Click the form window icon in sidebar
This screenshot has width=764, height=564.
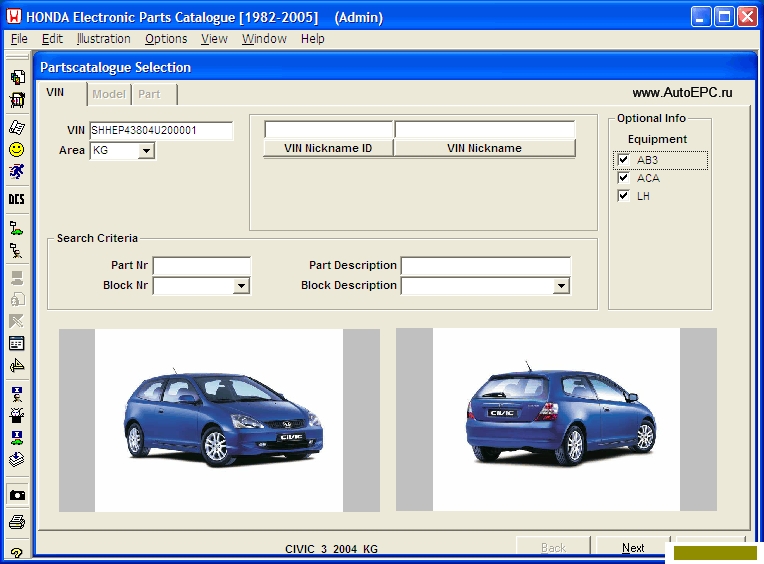(17, 343)
